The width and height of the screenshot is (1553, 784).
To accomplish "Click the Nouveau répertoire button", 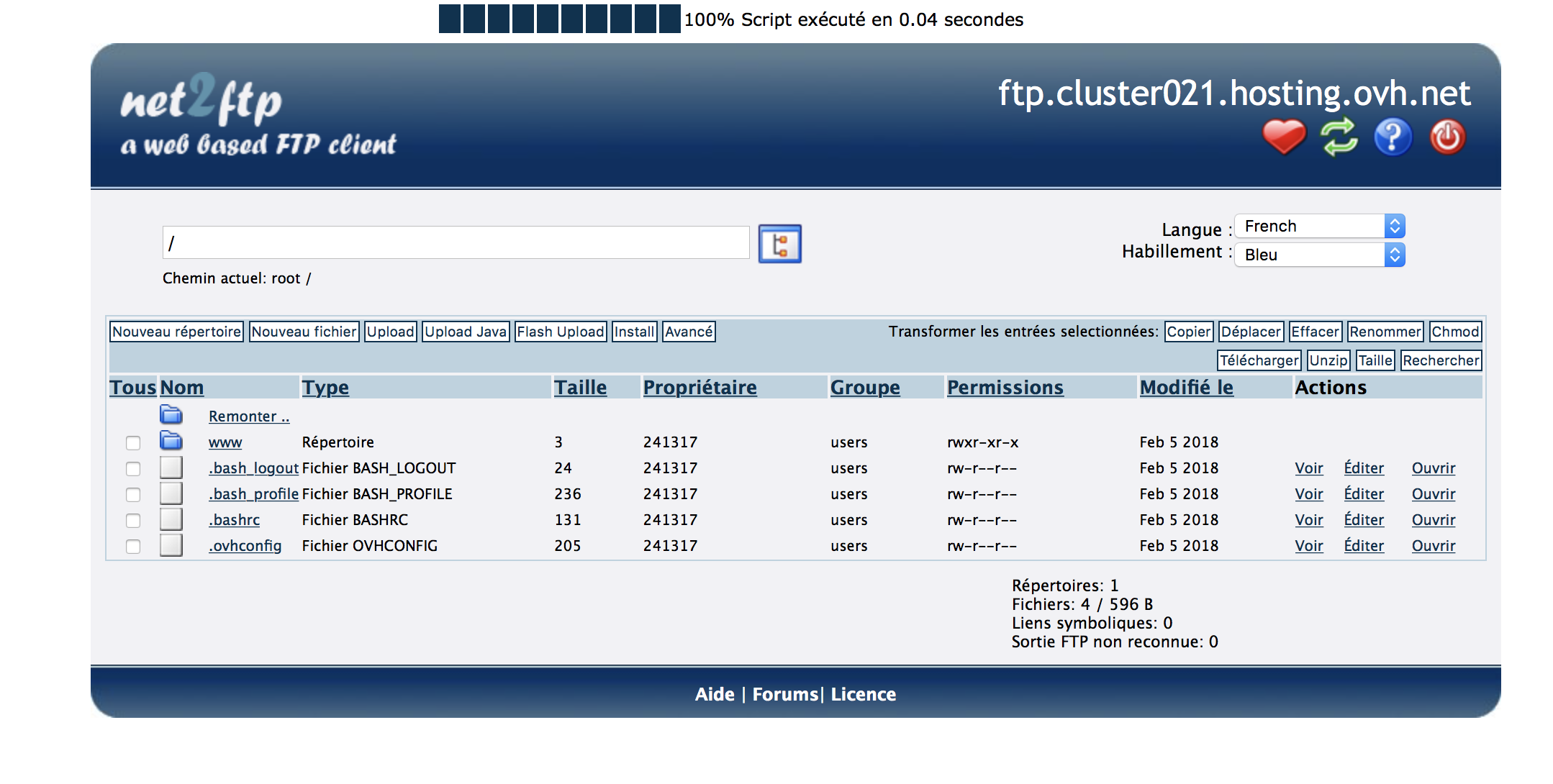I will click(176, 332).
